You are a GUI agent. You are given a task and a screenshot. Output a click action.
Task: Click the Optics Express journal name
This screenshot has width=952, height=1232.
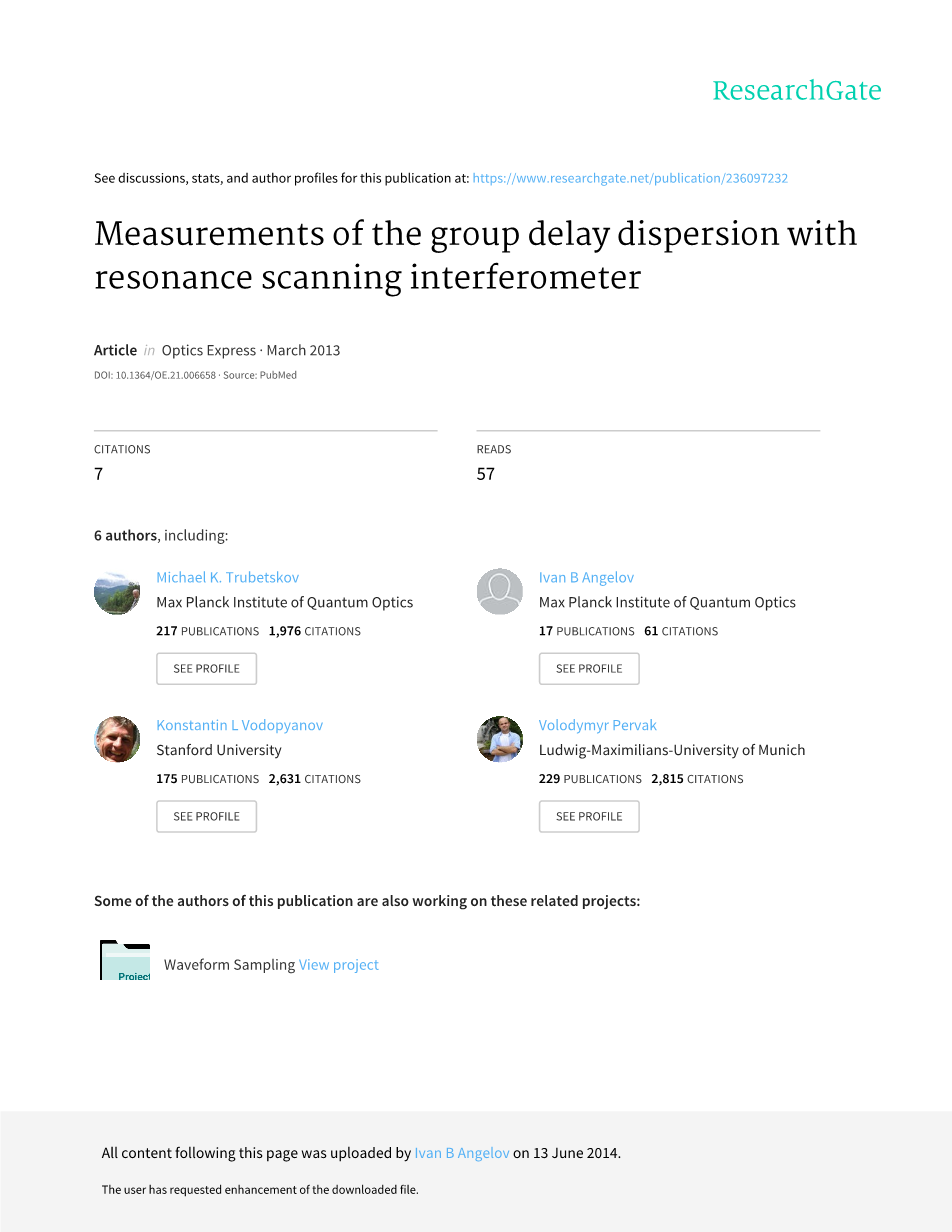[208, 350]
